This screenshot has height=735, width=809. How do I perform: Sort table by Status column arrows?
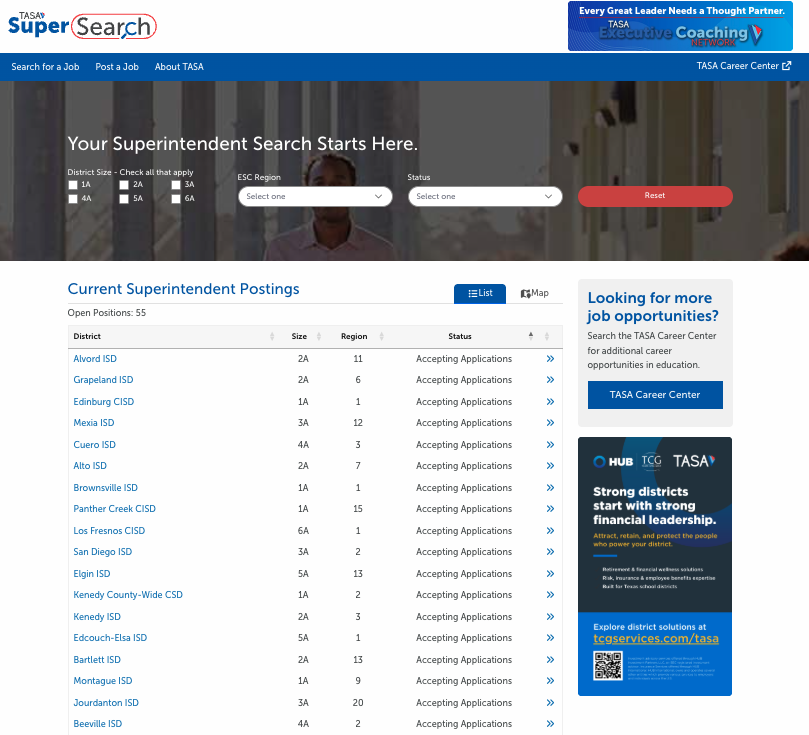pyautogui.click(x=530, y=336)
